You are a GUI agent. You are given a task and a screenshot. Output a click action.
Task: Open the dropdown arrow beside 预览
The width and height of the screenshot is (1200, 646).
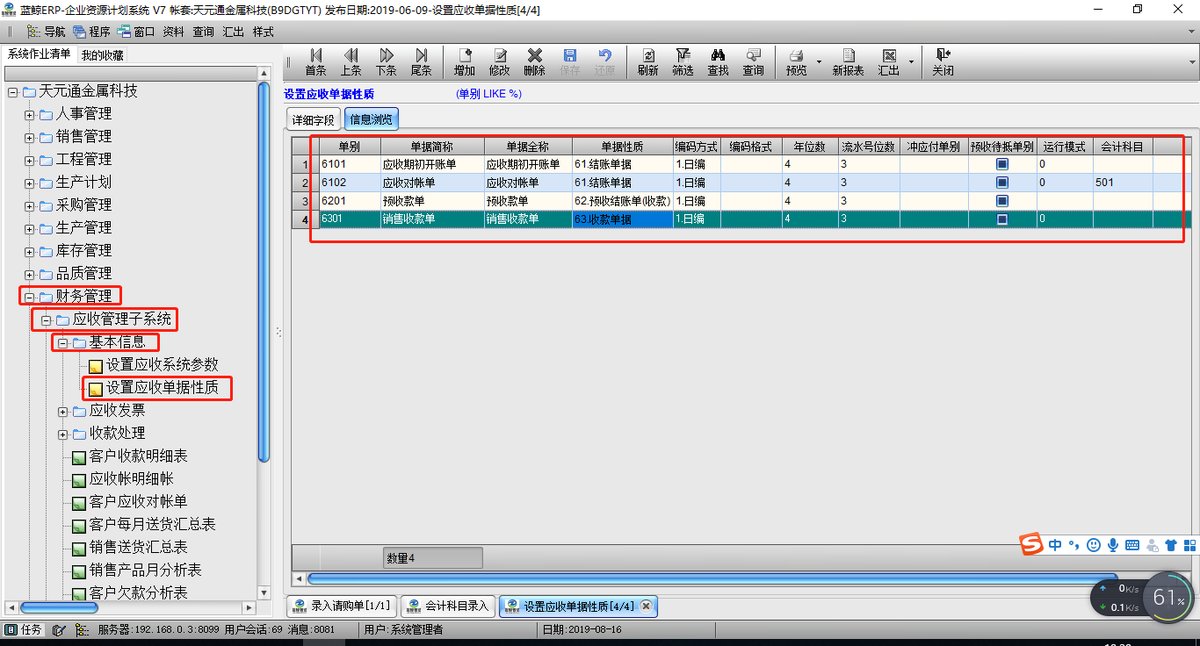pos(819,62)
